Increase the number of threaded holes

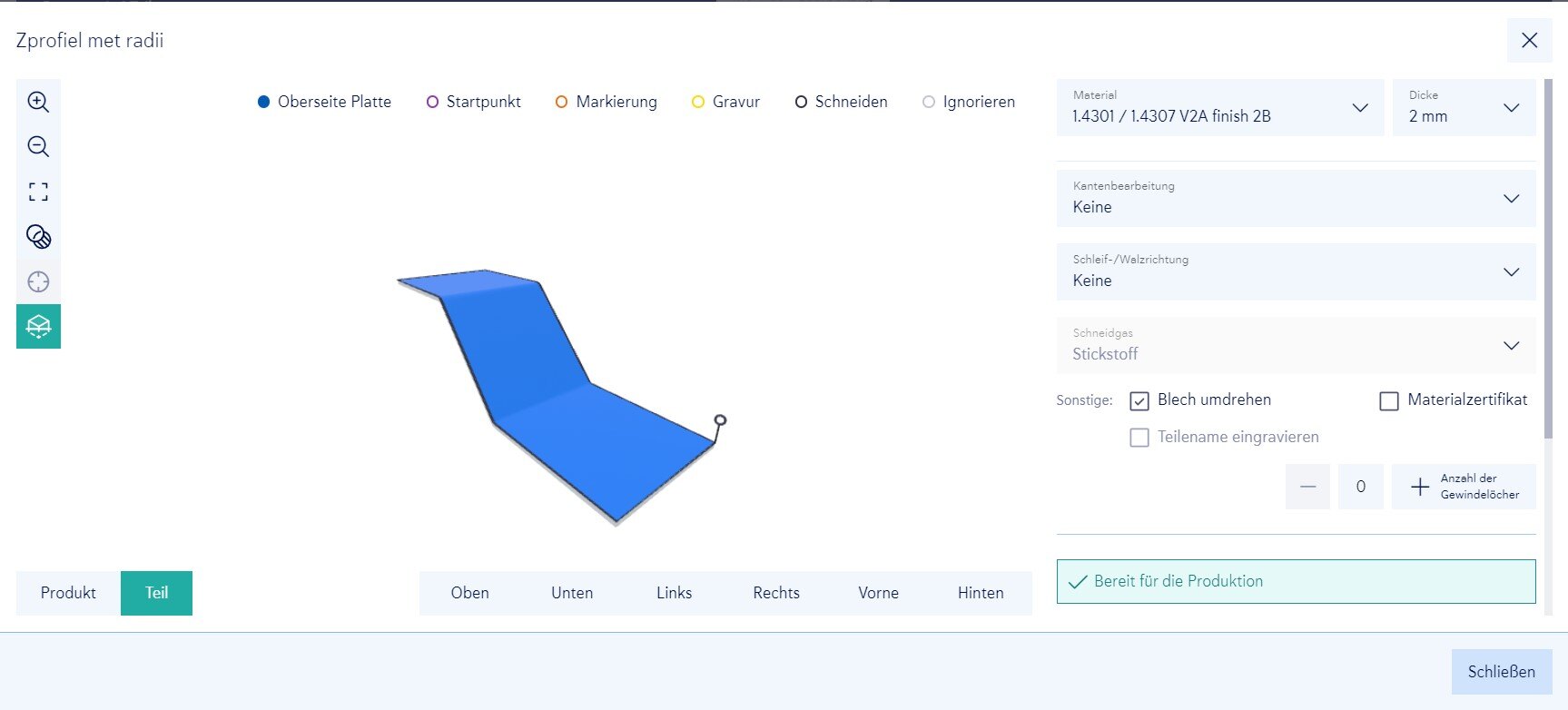point(1420,487)
